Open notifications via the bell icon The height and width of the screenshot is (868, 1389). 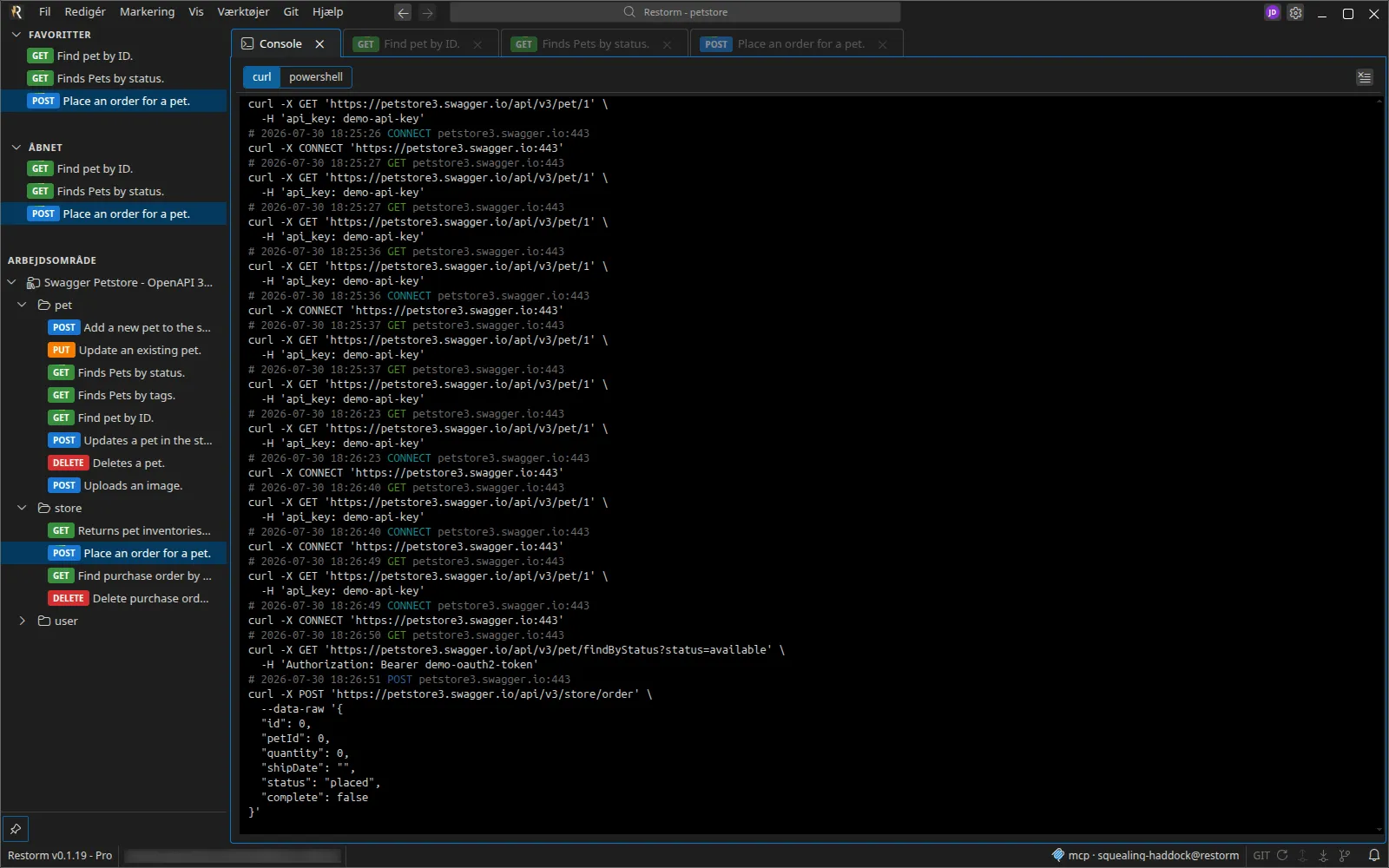1374,855
